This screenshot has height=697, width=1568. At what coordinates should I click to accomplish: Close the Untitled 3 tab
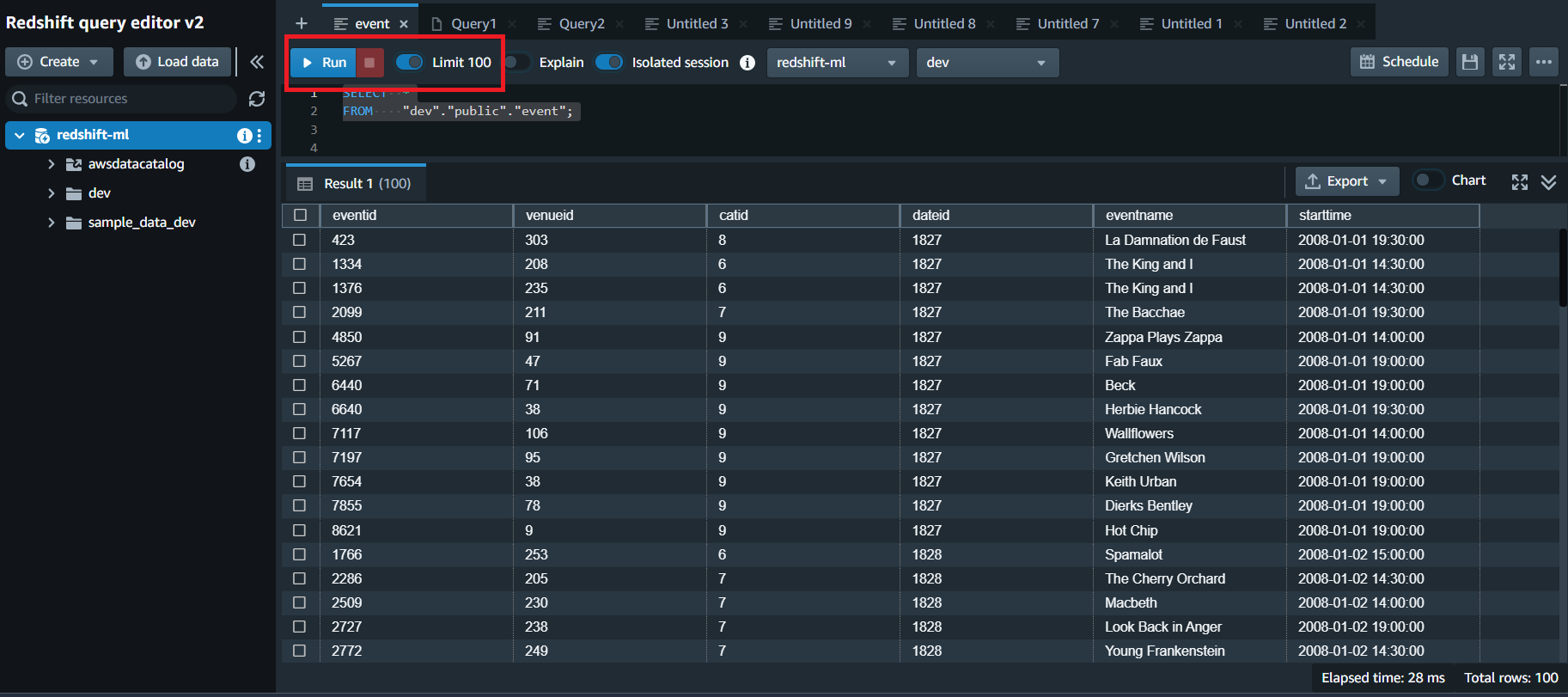(x=743, y=24)
